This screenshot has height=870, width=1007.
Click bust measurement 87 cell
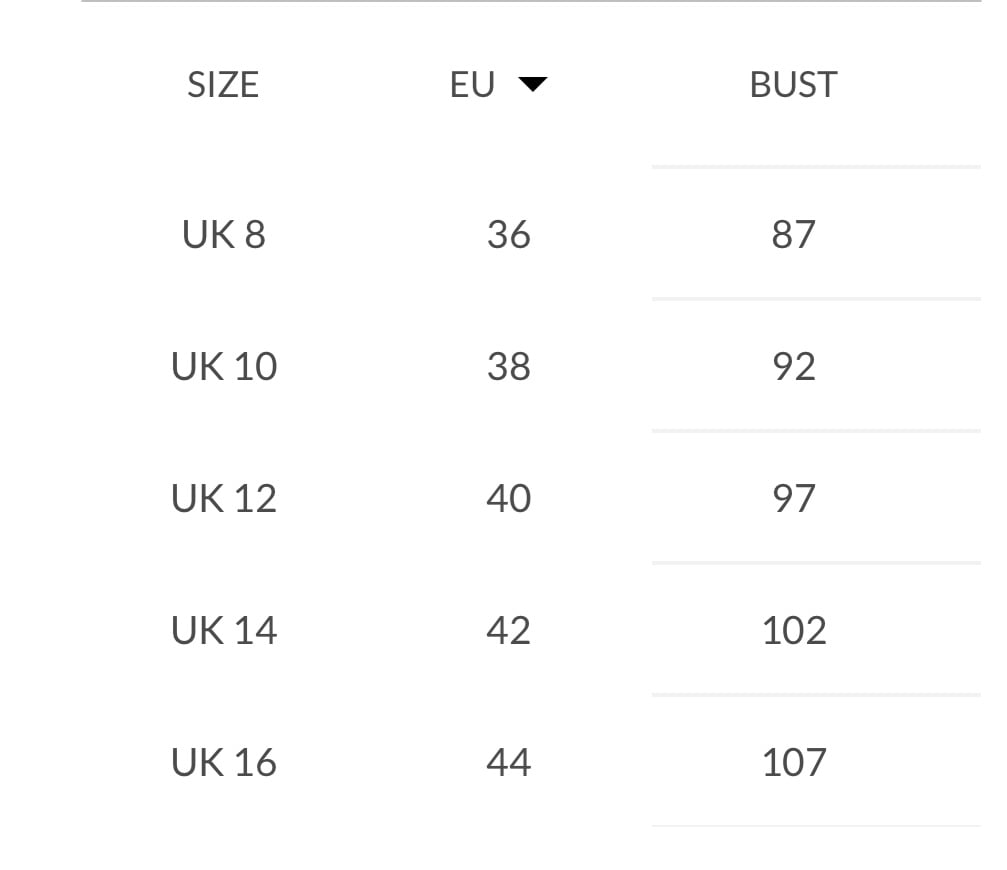[x=793, y=235]
